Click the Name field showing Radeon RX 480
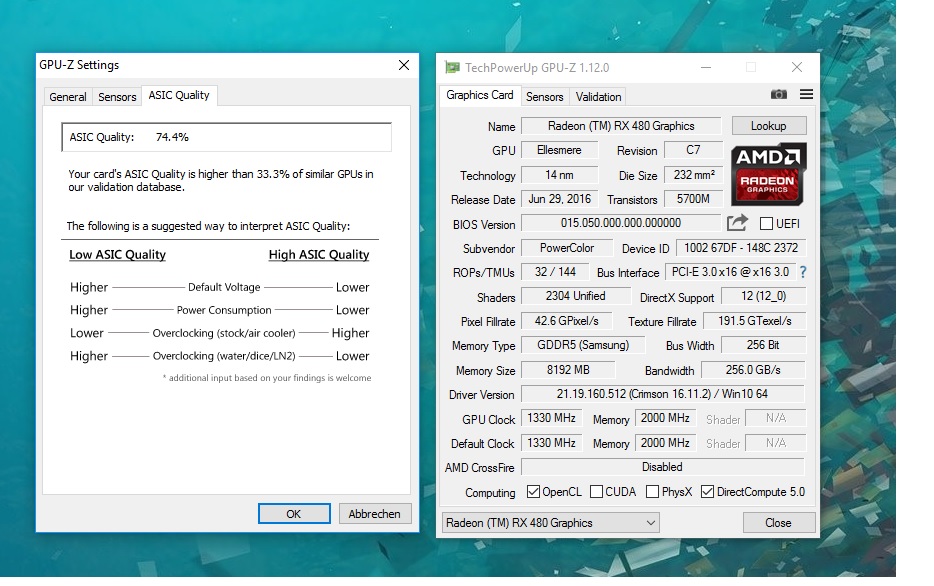Viewport: 934px width, 586px height. 621,126
